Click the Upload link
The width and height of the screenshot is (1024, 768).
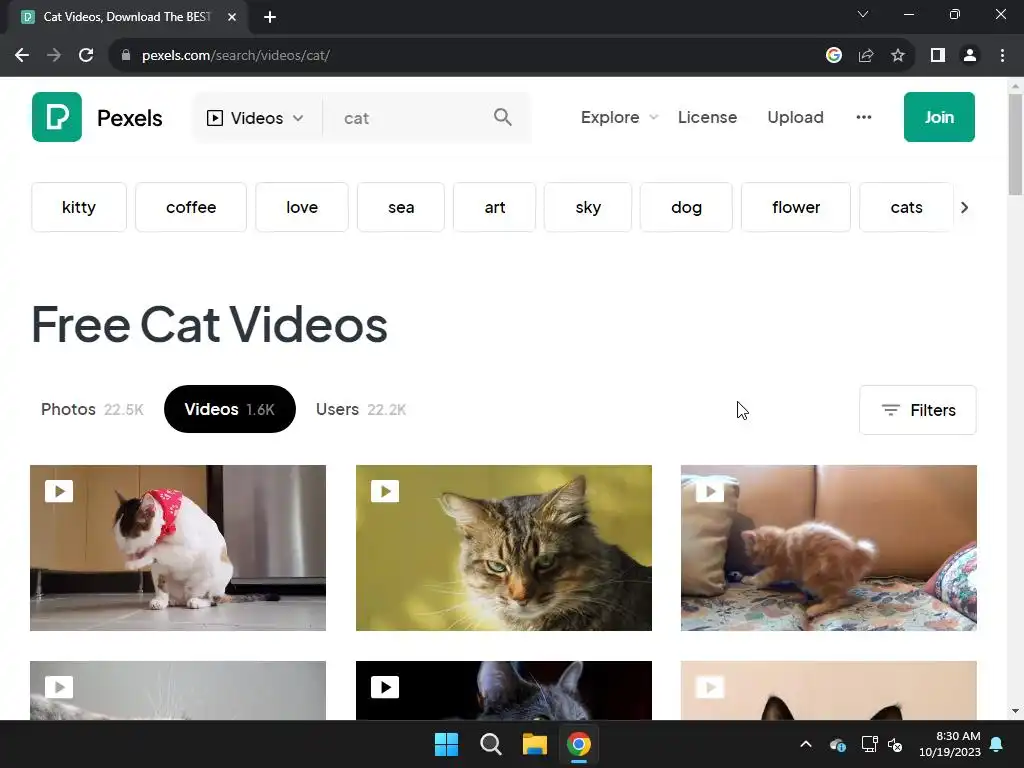(795, 117)
